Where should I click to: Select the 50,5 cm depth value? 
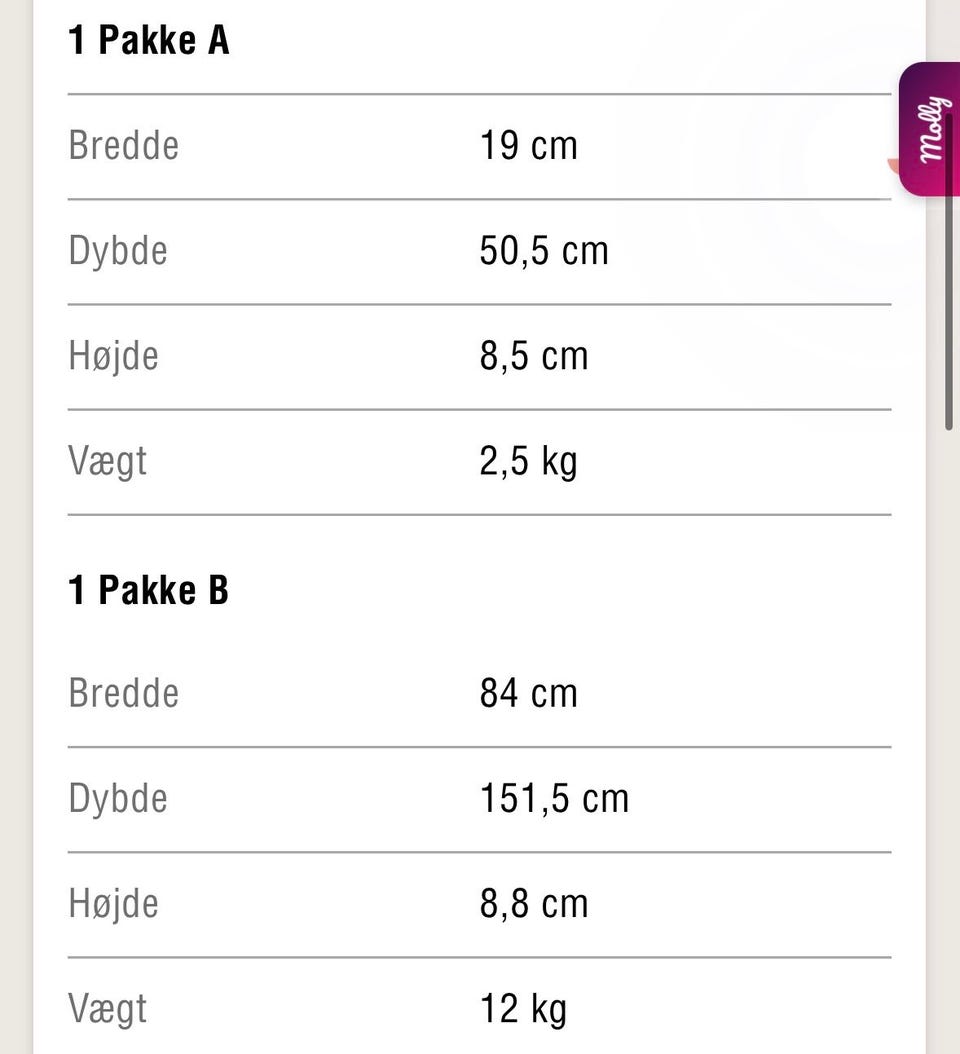(x=544, y=251)
